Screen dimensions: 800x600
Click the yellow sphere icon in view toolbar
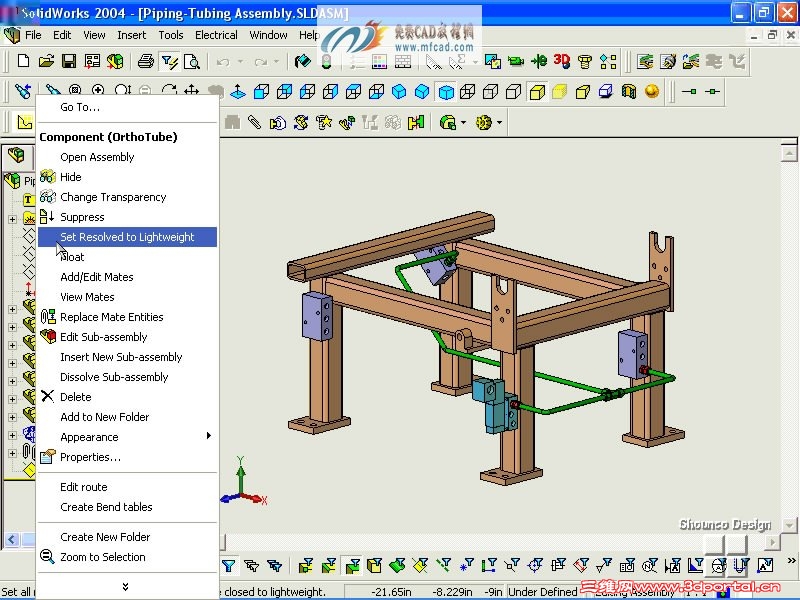[652, 92]
